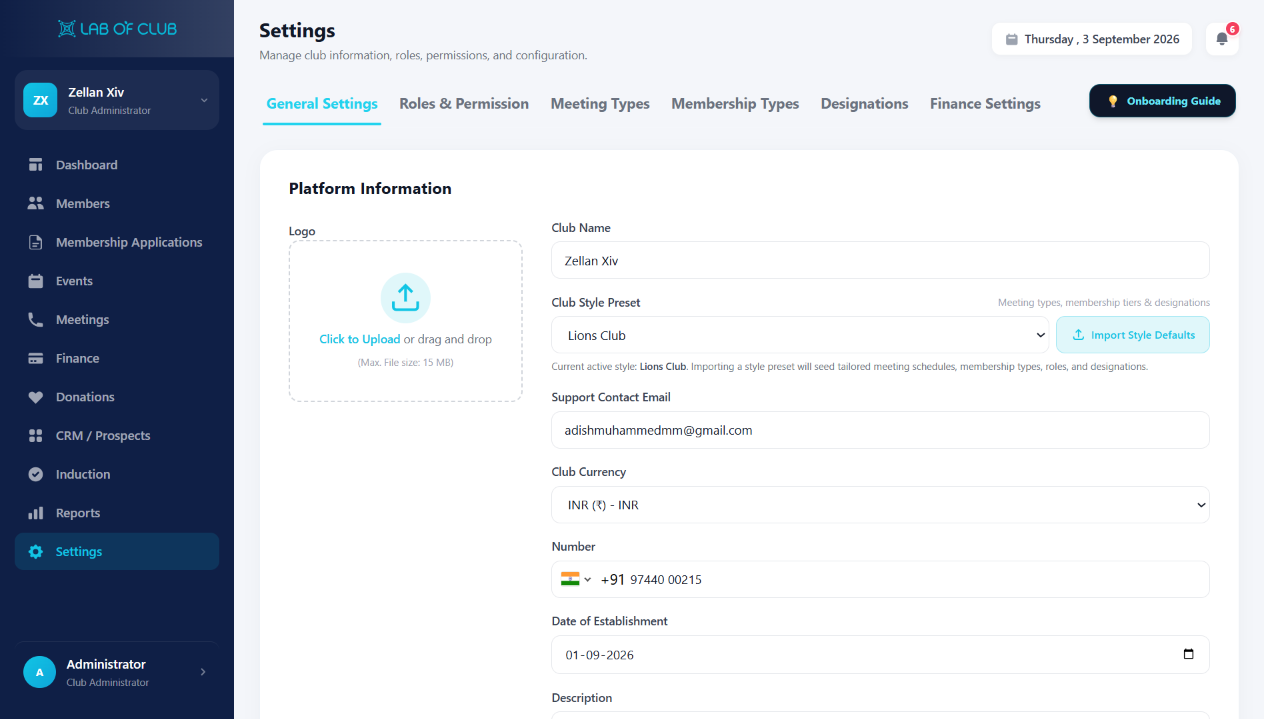The height and width of the screenshot is (719, 1264).
Task: Click the Thursday, 3 September 2026 date chip
Action: pyautogui.click(x=1092, y=39)
